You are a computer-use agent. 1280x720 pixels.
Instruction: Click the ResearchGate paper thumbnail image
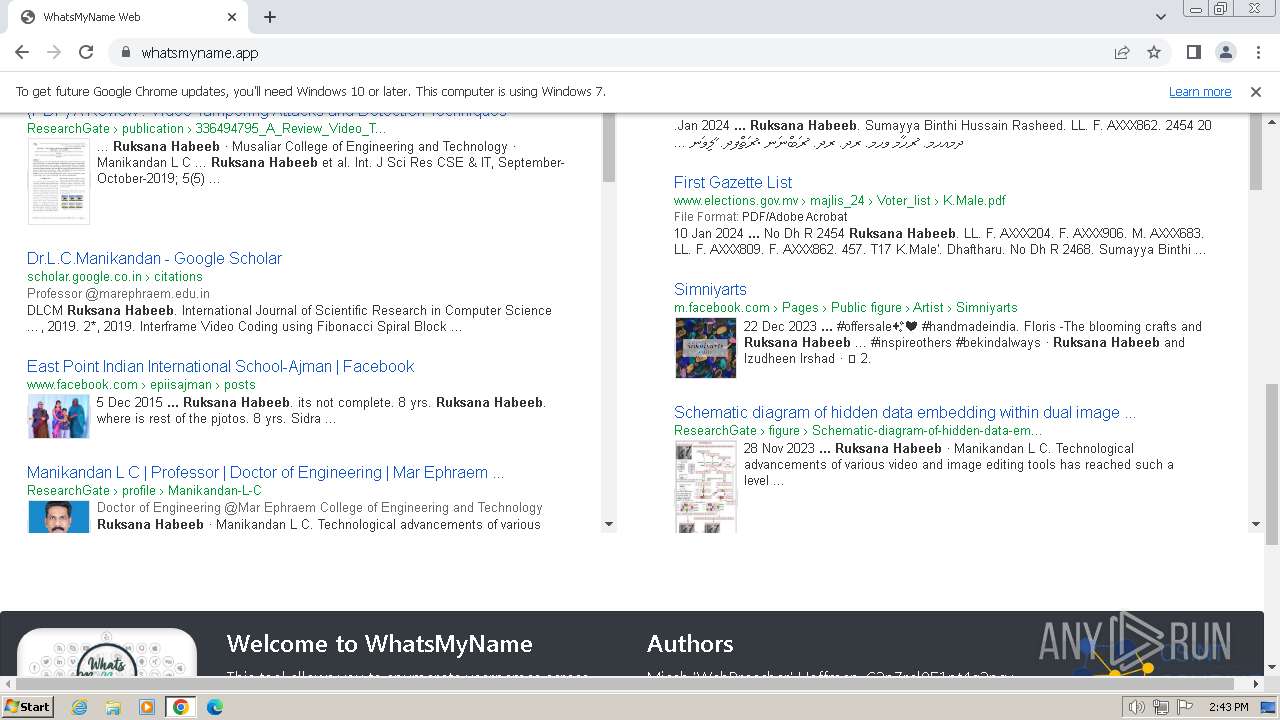[59, 181]
